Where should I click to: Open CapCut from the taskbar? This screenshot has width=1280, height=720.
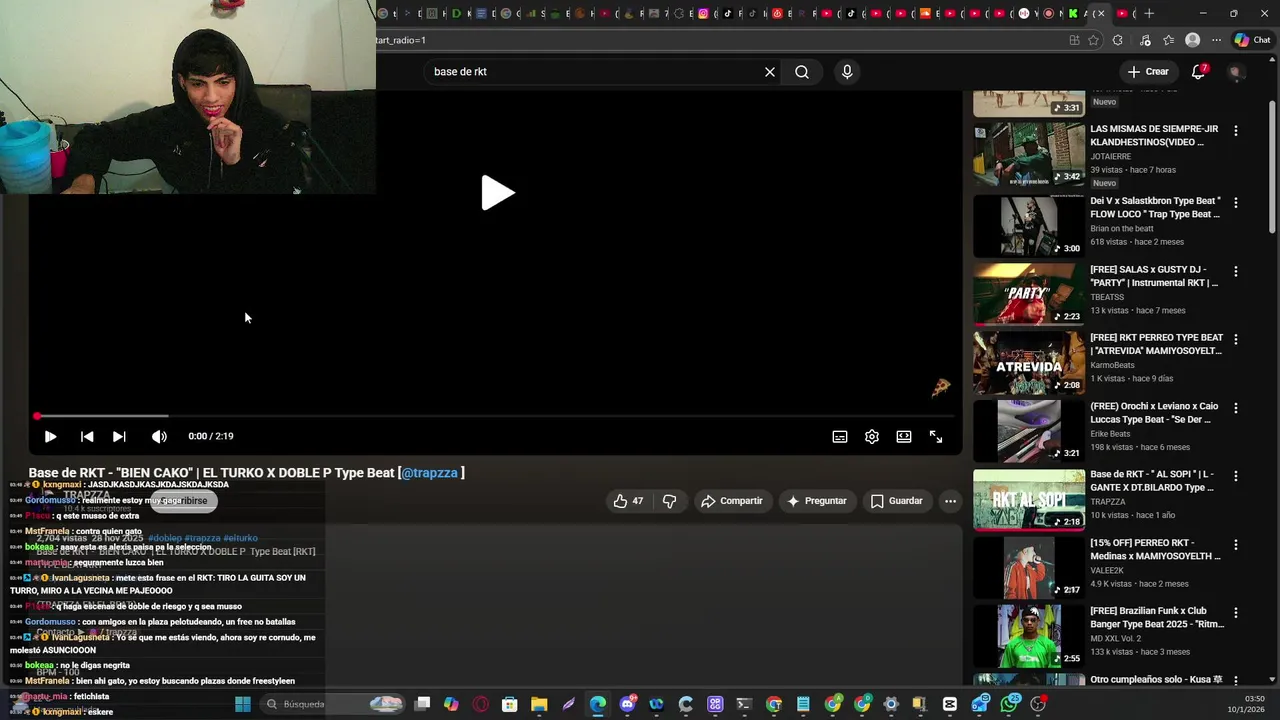coord(950,704)
